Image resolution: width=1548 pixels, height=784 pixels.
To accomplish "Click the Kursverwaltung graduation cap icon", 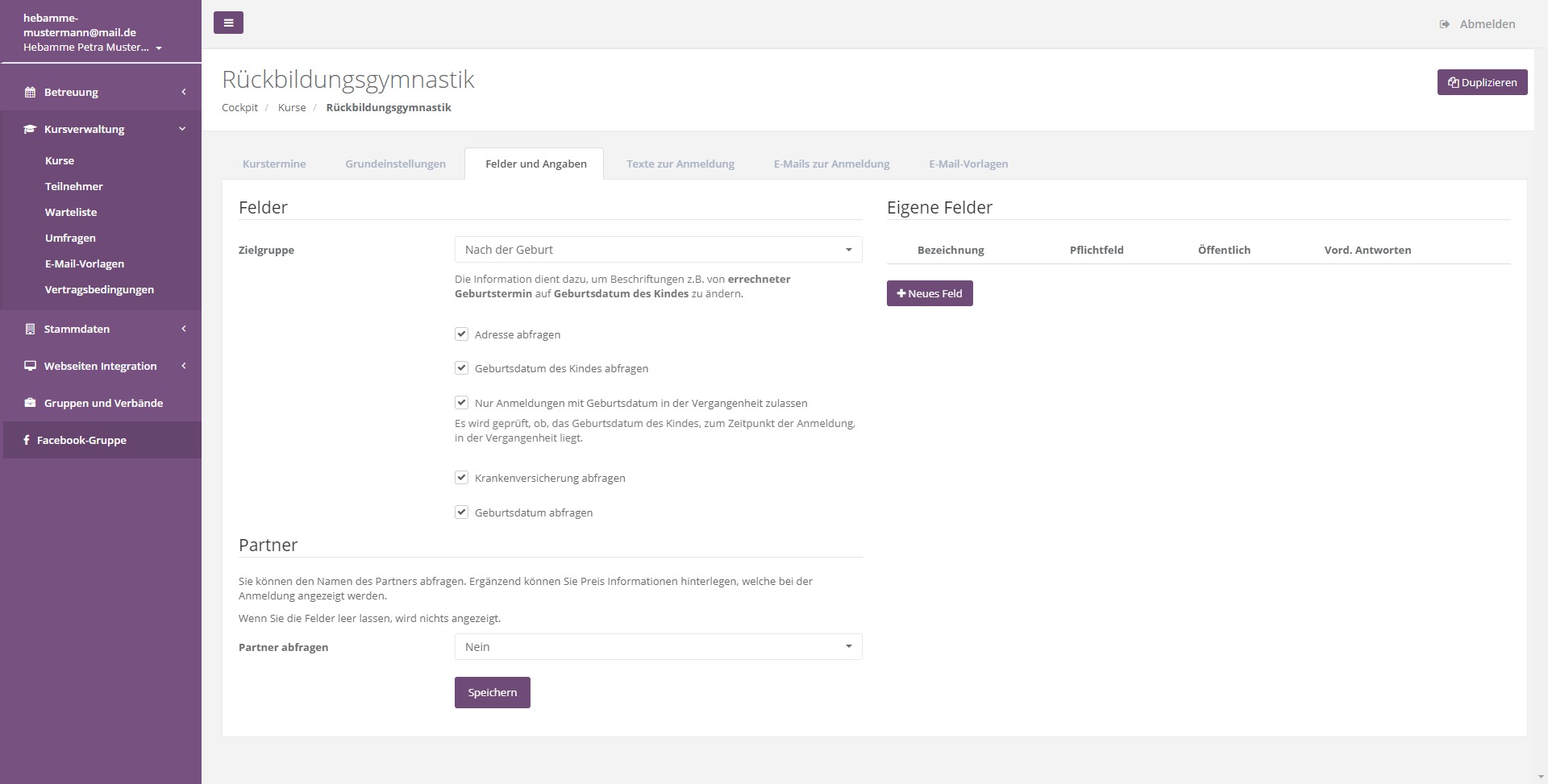I will [30, 129].
